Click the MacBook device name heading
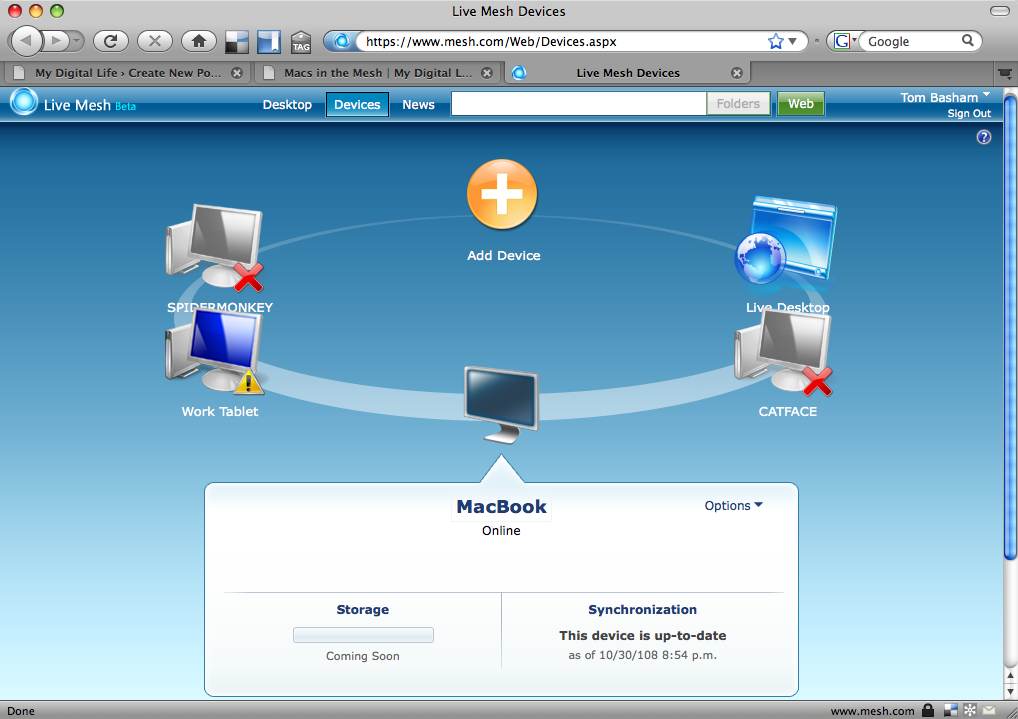This screenshot has width=1018, height=719. pos(501,507)
